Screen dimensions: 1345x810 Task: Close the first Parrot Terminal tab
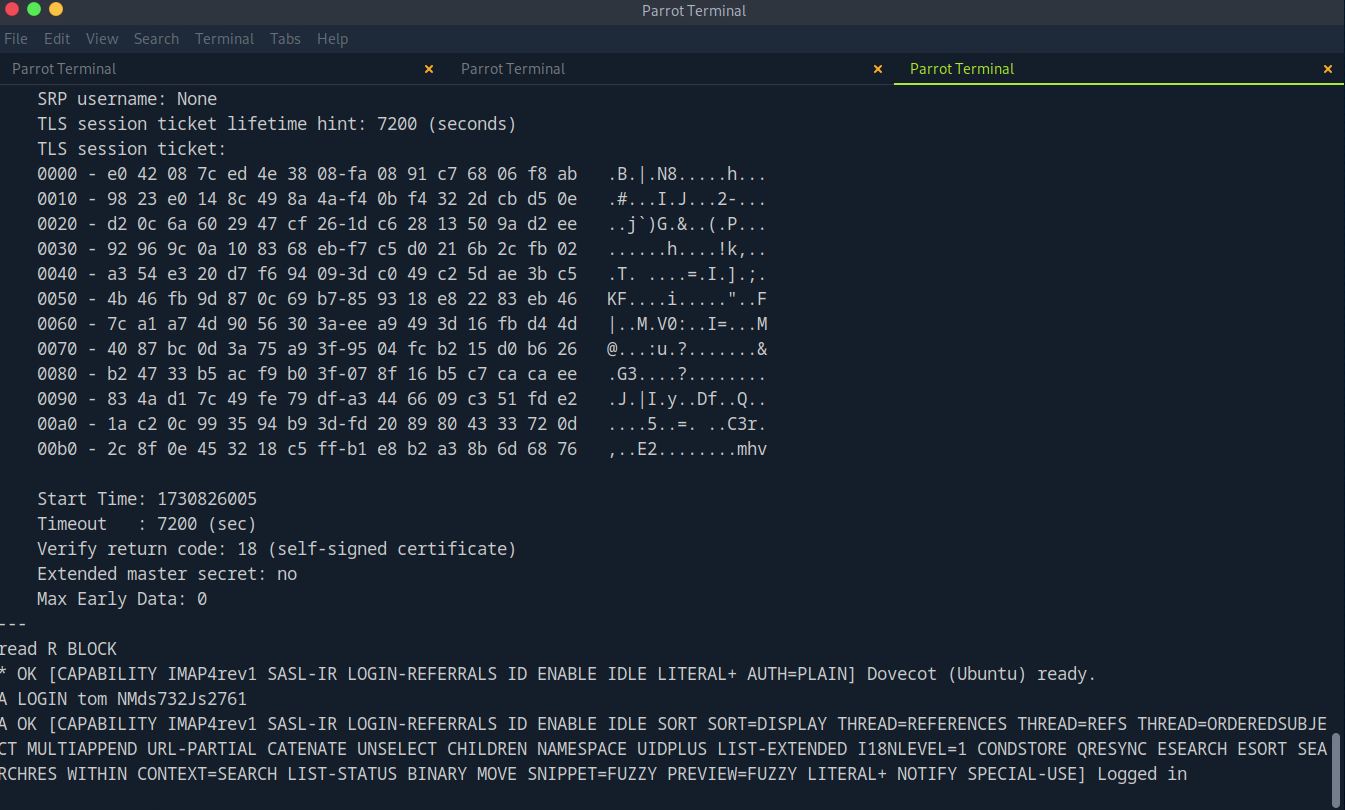click(x=429, y=69)
